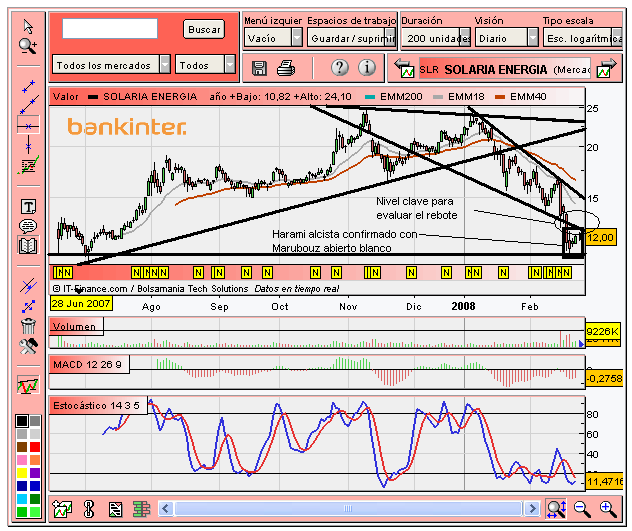
Task: Go to the next security arrow icon
Action: pyautogui.click(x=607, y=68)
